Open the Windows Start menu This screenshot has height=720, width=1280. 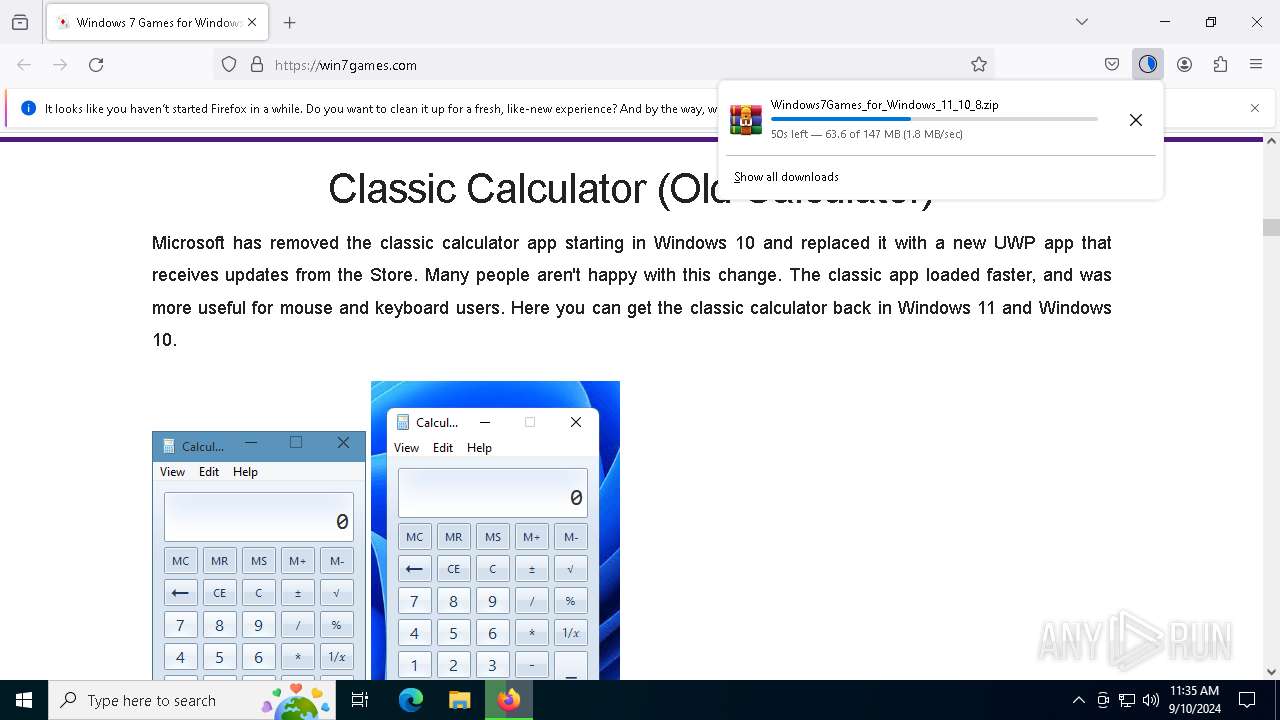tap(24, 700)
